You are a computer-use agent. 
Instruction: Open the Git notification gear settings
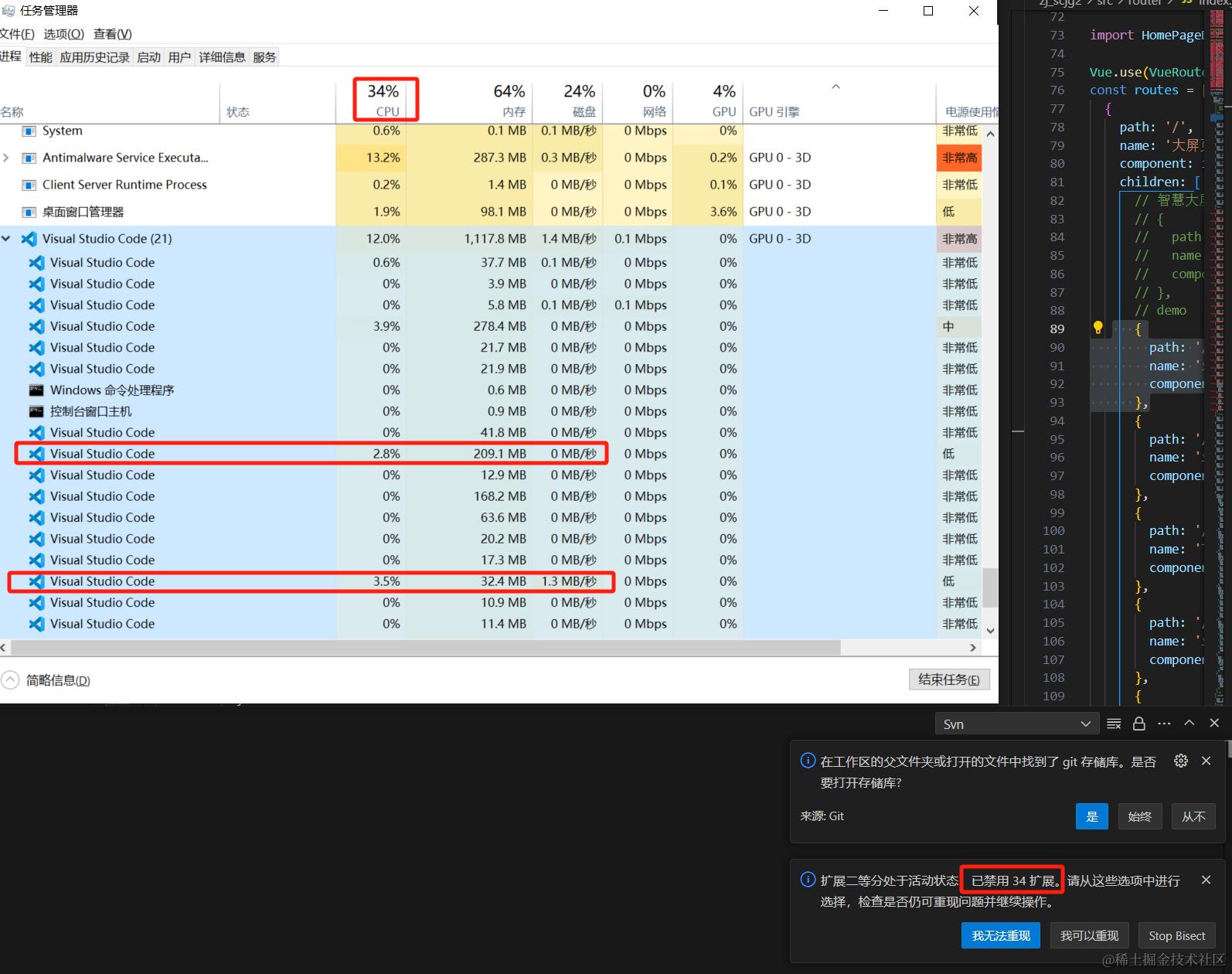[x=1181, y=761]
